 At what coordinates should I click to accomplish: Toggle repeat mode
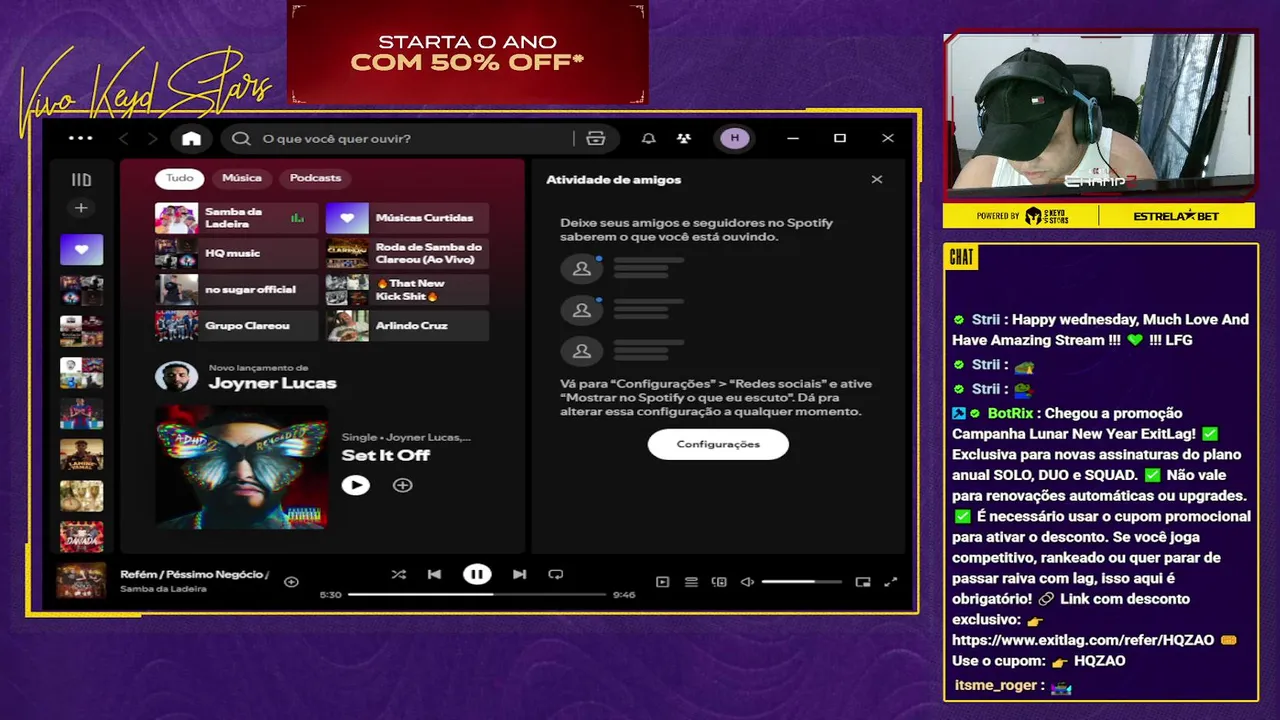tap(556, 574)
